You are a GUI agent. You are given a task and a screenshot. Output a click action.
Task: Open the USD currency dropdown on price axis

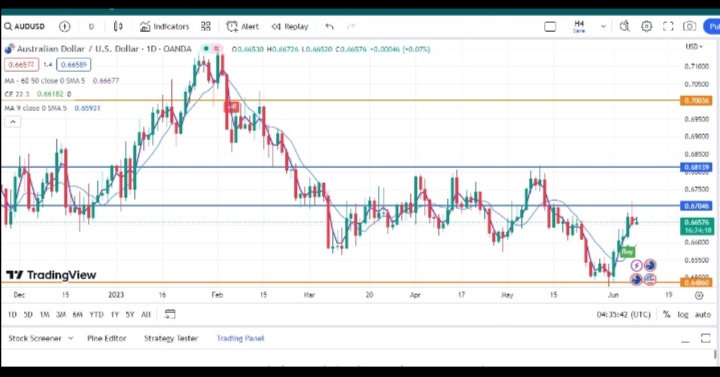(x=694, y=46)
